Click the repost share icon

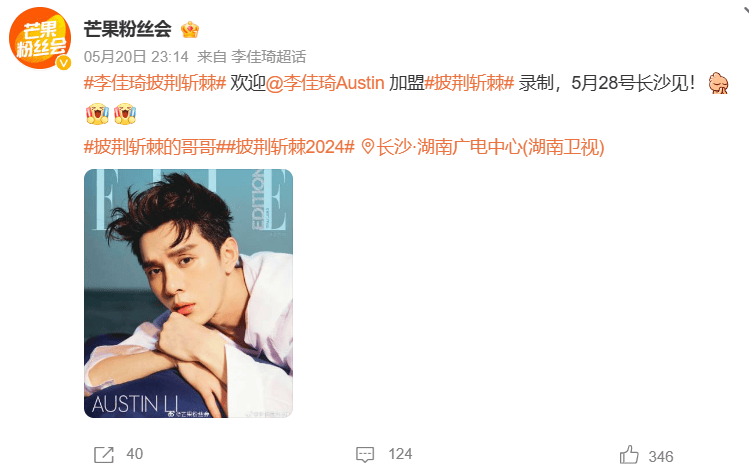pos(104,455)
